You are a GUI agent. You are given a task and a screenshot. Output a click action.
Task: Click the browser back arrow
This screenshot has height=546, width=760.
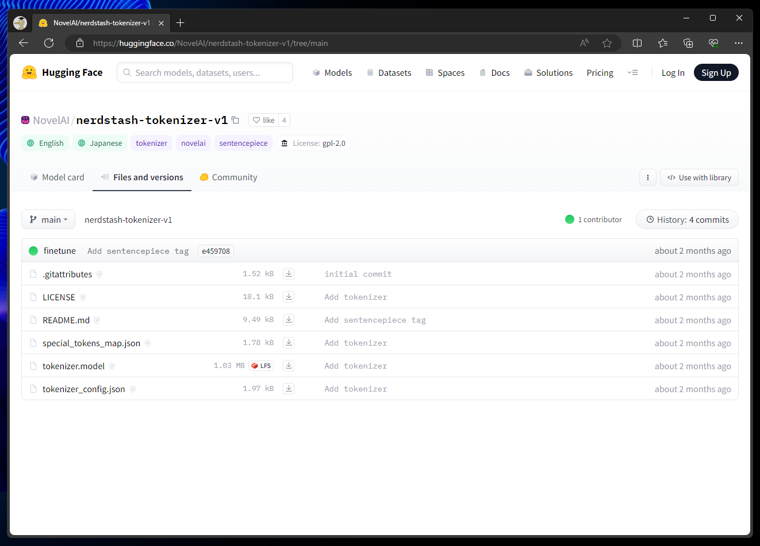click(x=23, y=43)
